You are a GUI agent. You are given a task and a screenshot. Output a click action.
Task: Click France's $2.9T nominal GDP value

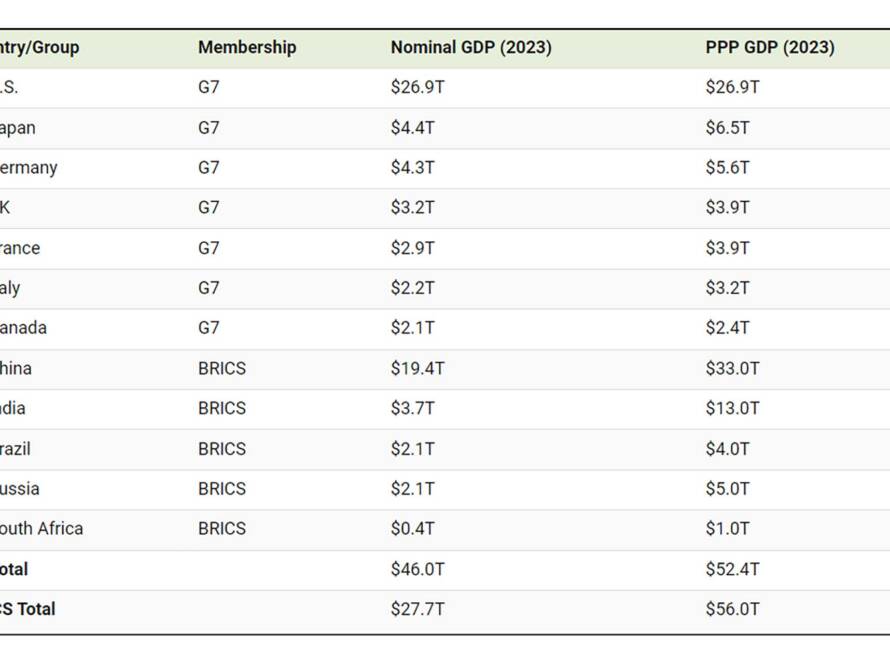412,248
